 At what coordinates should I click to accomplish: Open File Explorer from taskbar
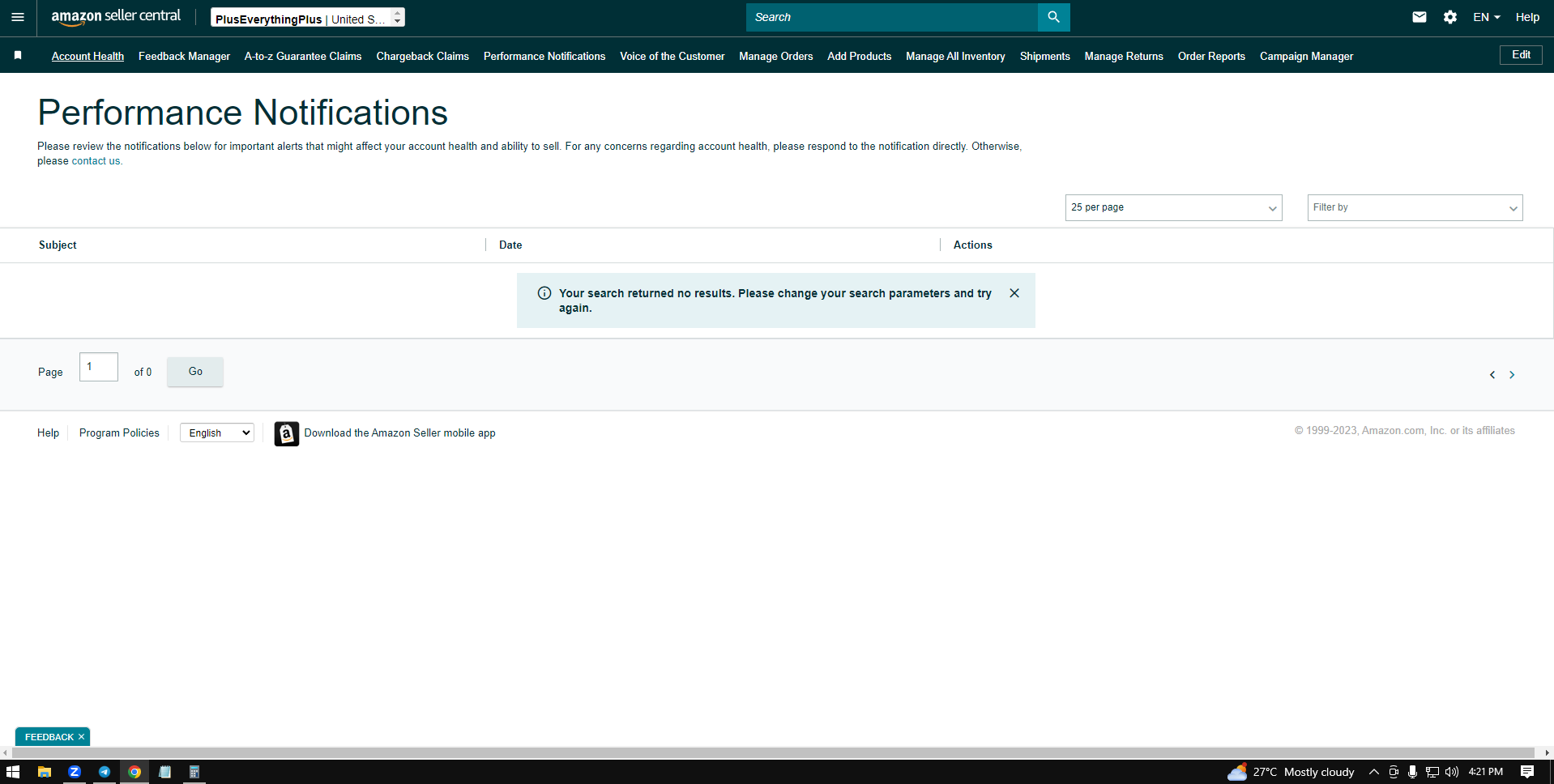pos(45,772)
